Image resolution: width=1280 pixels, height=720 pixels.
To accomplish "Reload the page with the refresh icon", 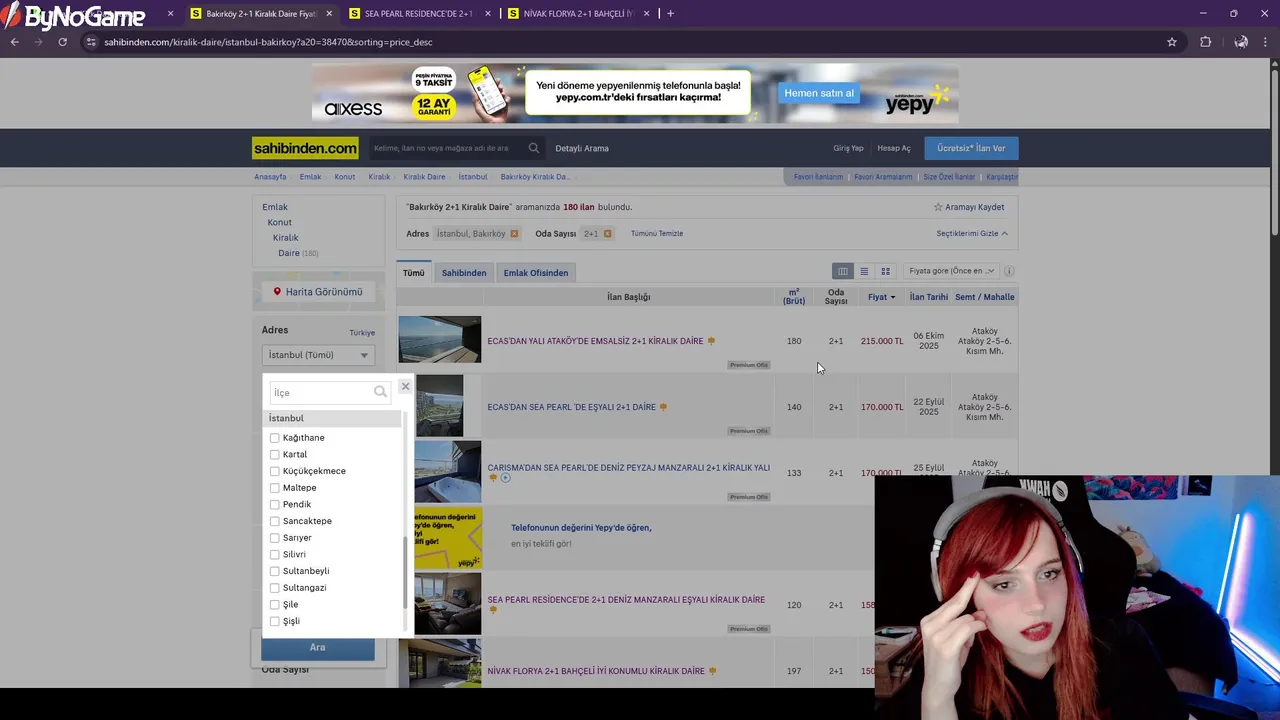I will pyautogui.click(x=62, y=42).
